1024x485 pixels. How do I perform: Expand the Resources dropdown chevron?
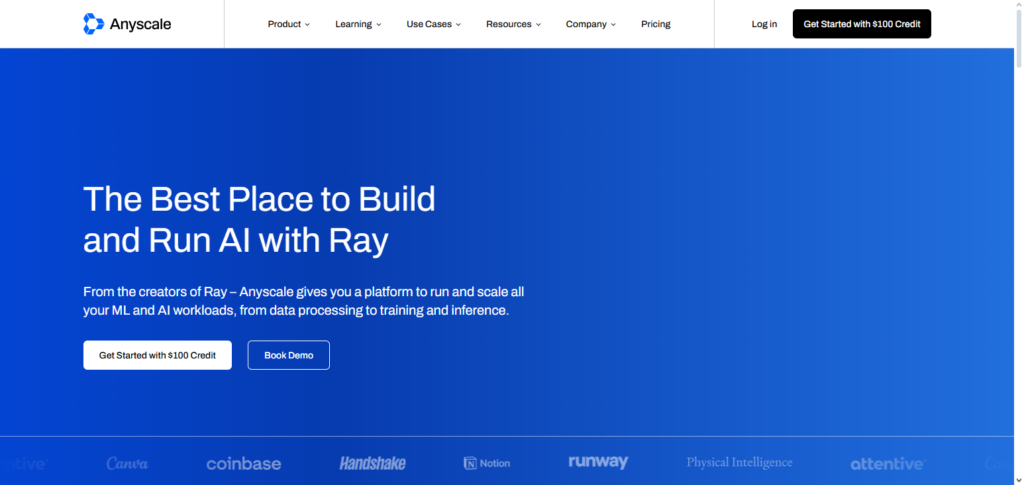[x=538, y=25]
